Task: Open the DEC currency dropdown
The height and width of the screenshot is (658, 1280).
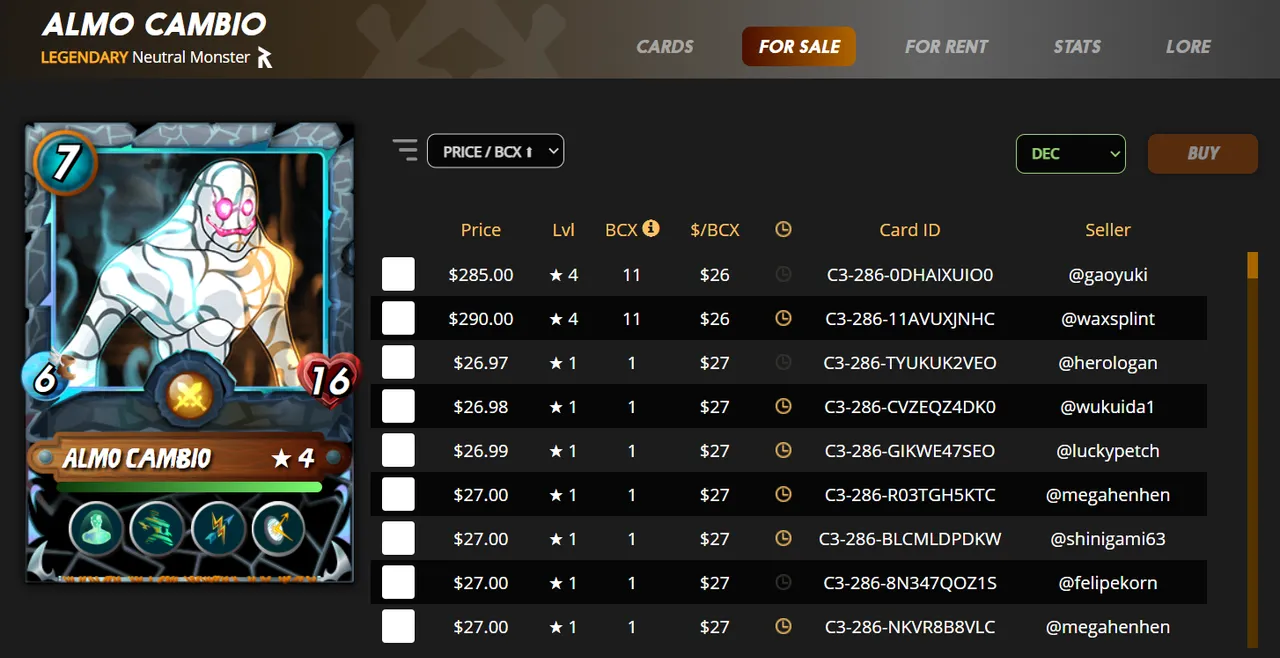Action: 1071,153
